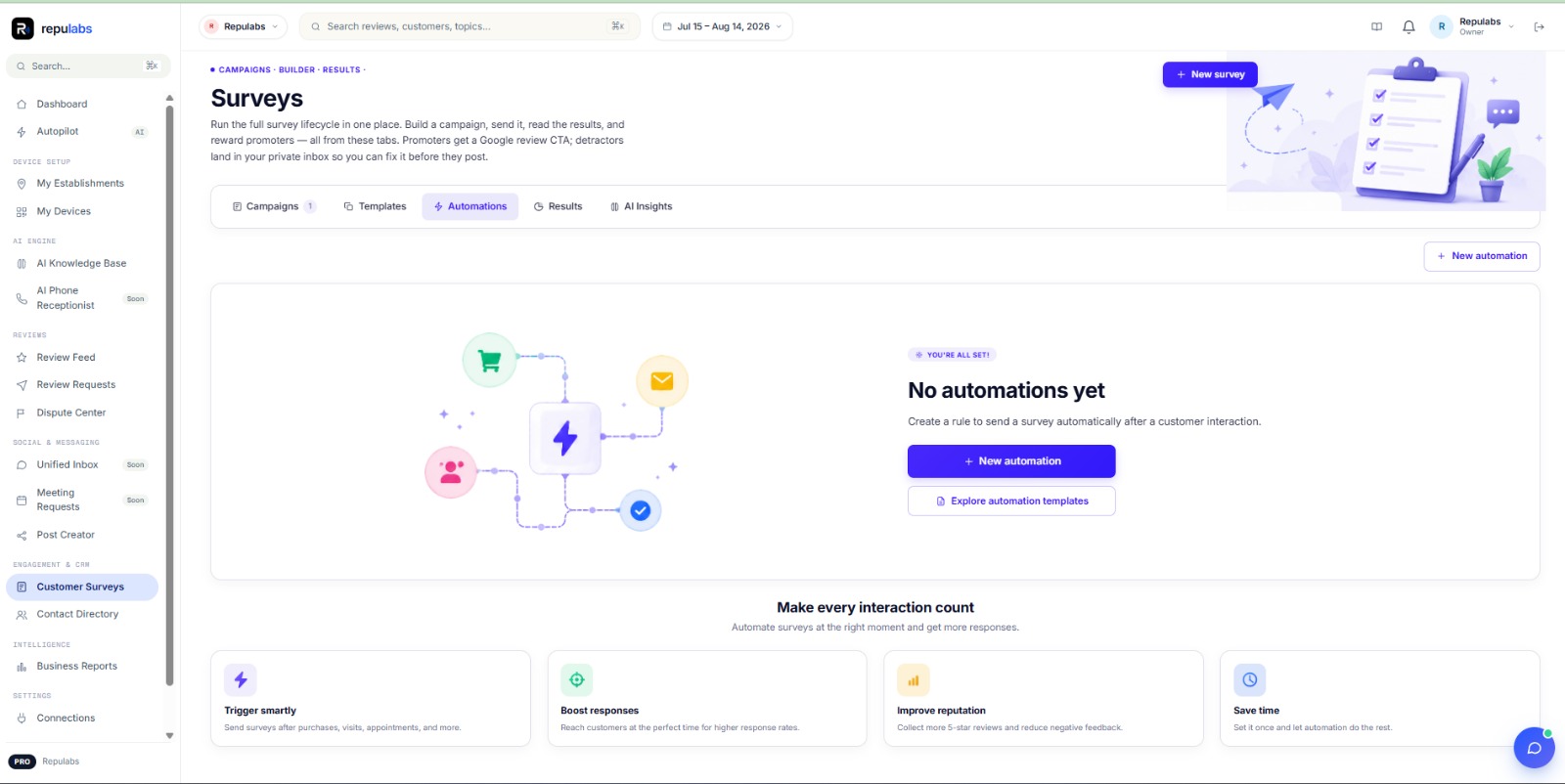Switch to the Templates tab
Viewport: 1565px width, 784px height.
[x=375, y=206]
